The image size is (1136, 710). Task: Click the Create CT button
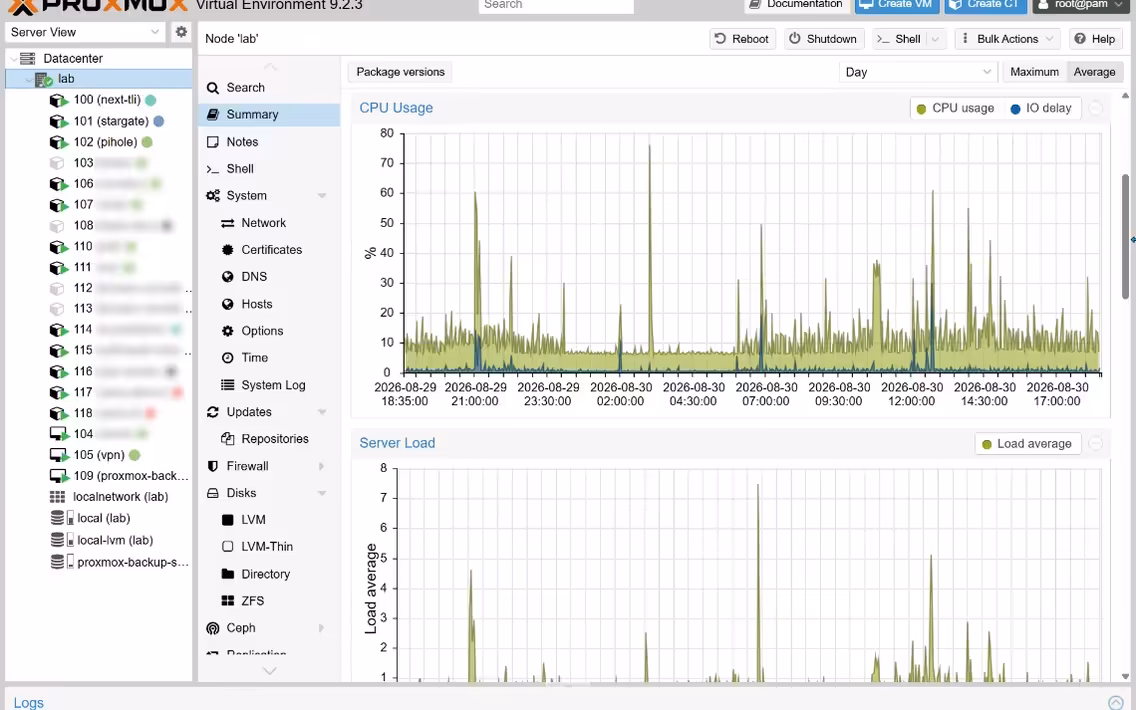pos(985,5)
